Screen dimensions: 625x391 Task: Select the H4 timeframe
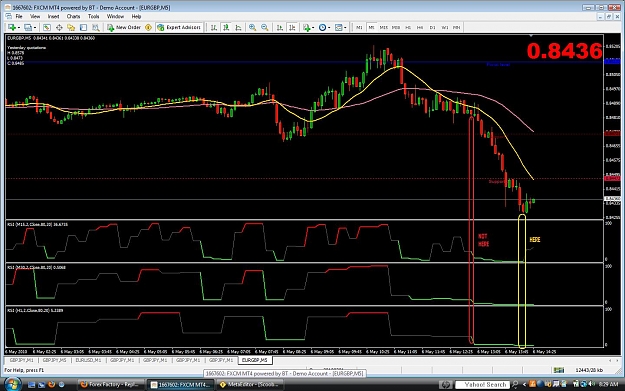click(420, 28)
